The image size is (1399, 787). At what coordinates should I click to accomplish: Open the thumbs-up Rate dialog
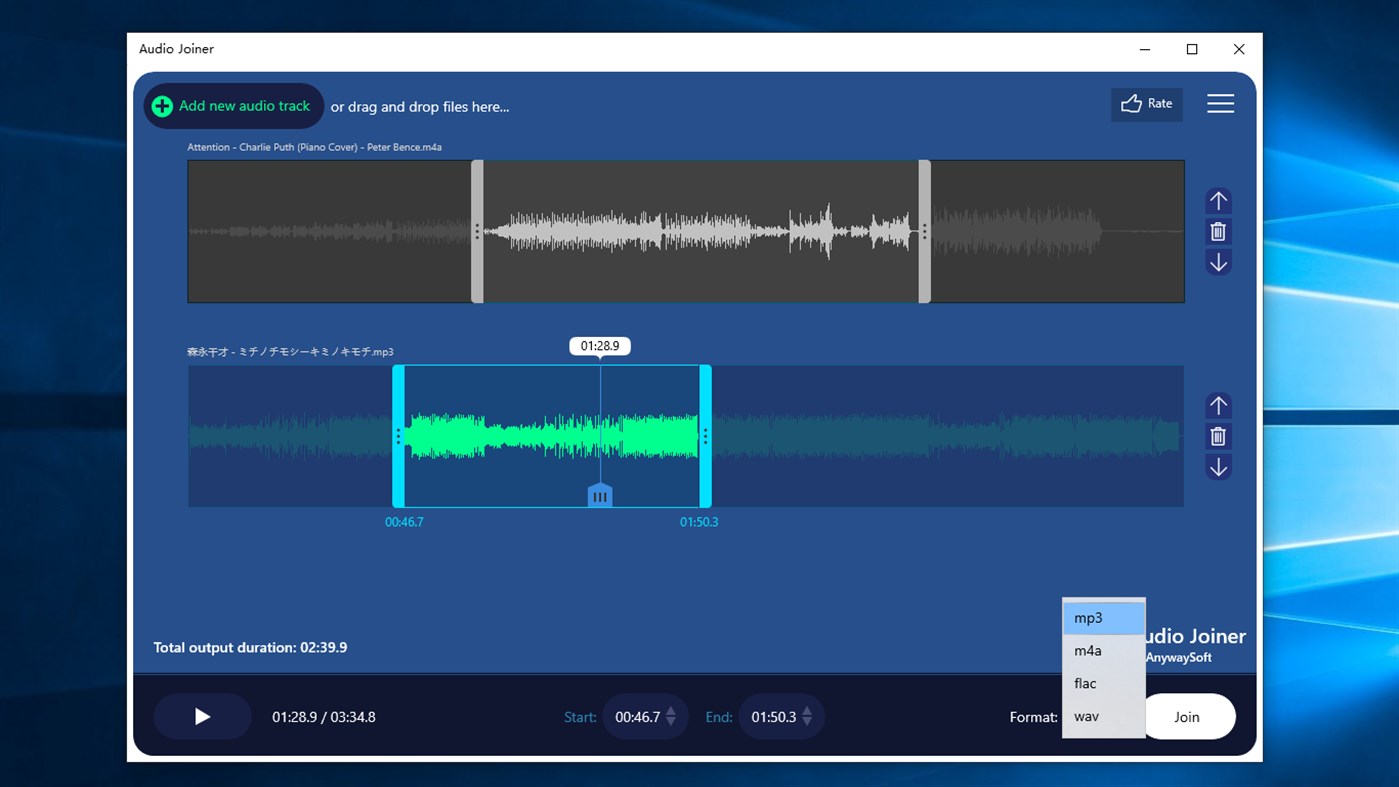tap(1146, 103)
